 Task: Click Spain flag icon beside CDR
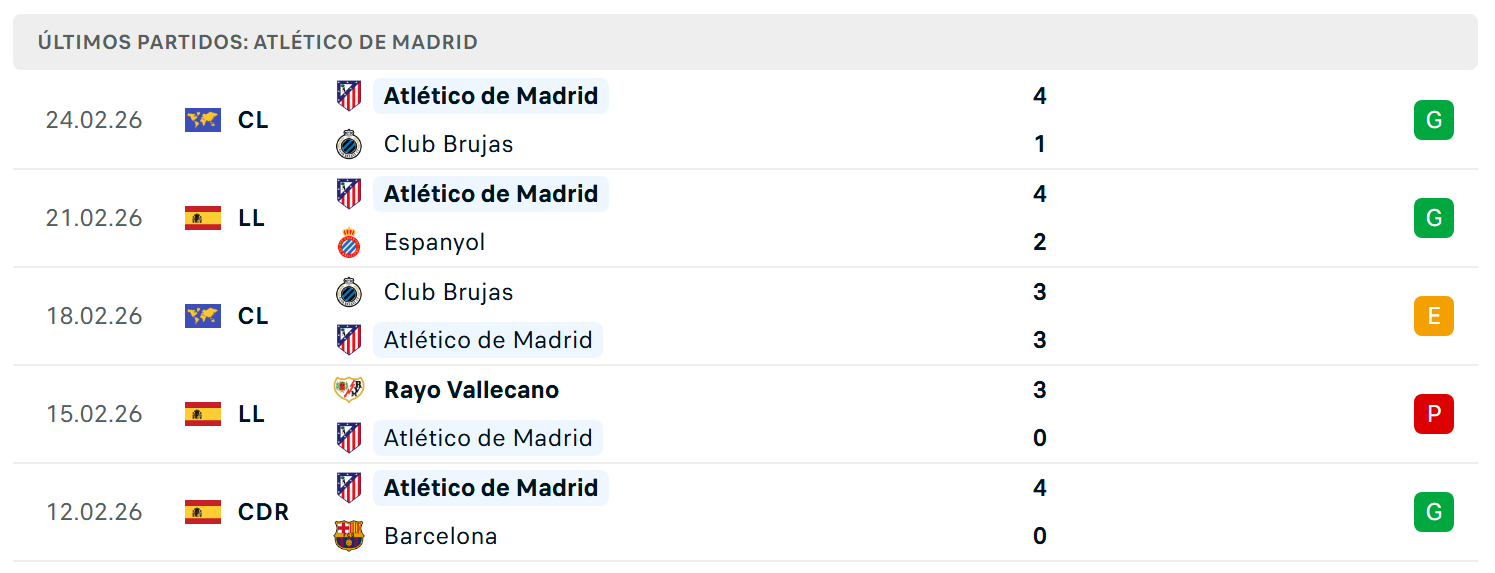203,512
